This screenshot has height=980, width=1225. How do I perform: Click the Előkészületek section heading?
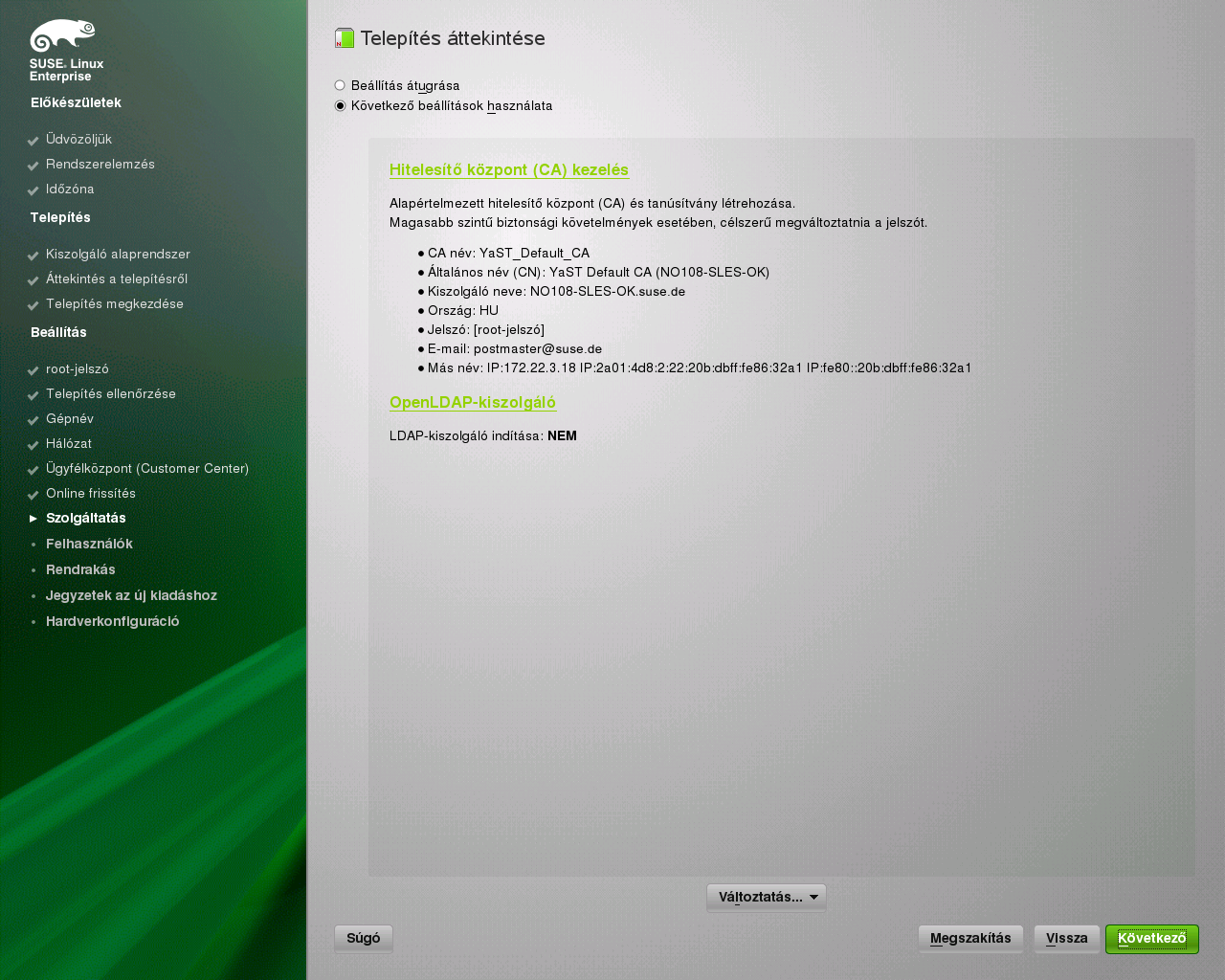[x=76, y=103]
